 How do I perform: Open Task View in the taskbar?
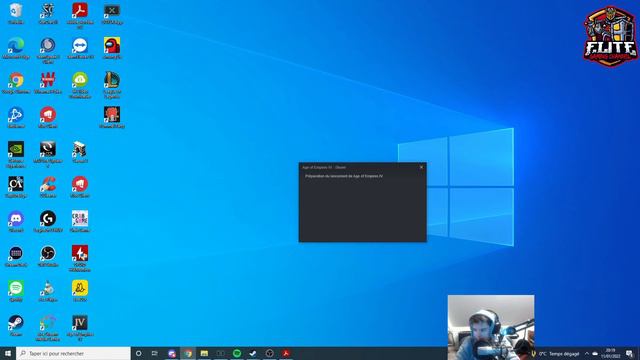click(x=155, y=353)
